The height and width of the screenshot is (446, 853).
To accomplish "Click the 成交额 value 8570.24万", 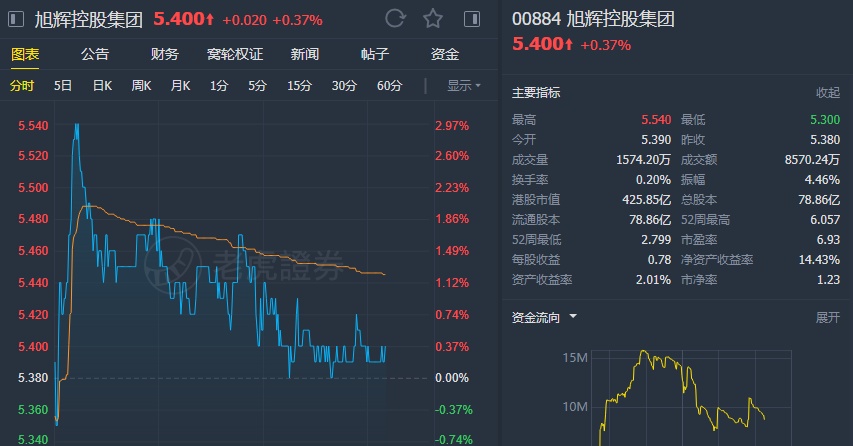I will click(x=812, y=160).
